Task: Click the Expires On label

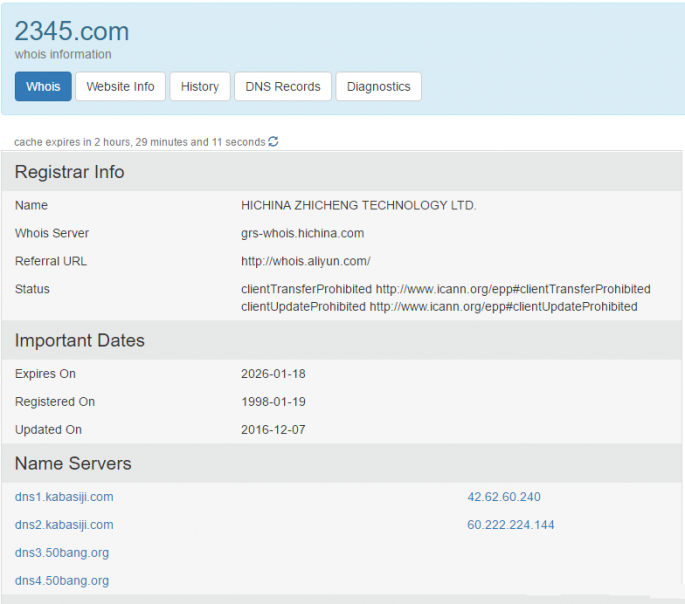Action: pos(45,374)
